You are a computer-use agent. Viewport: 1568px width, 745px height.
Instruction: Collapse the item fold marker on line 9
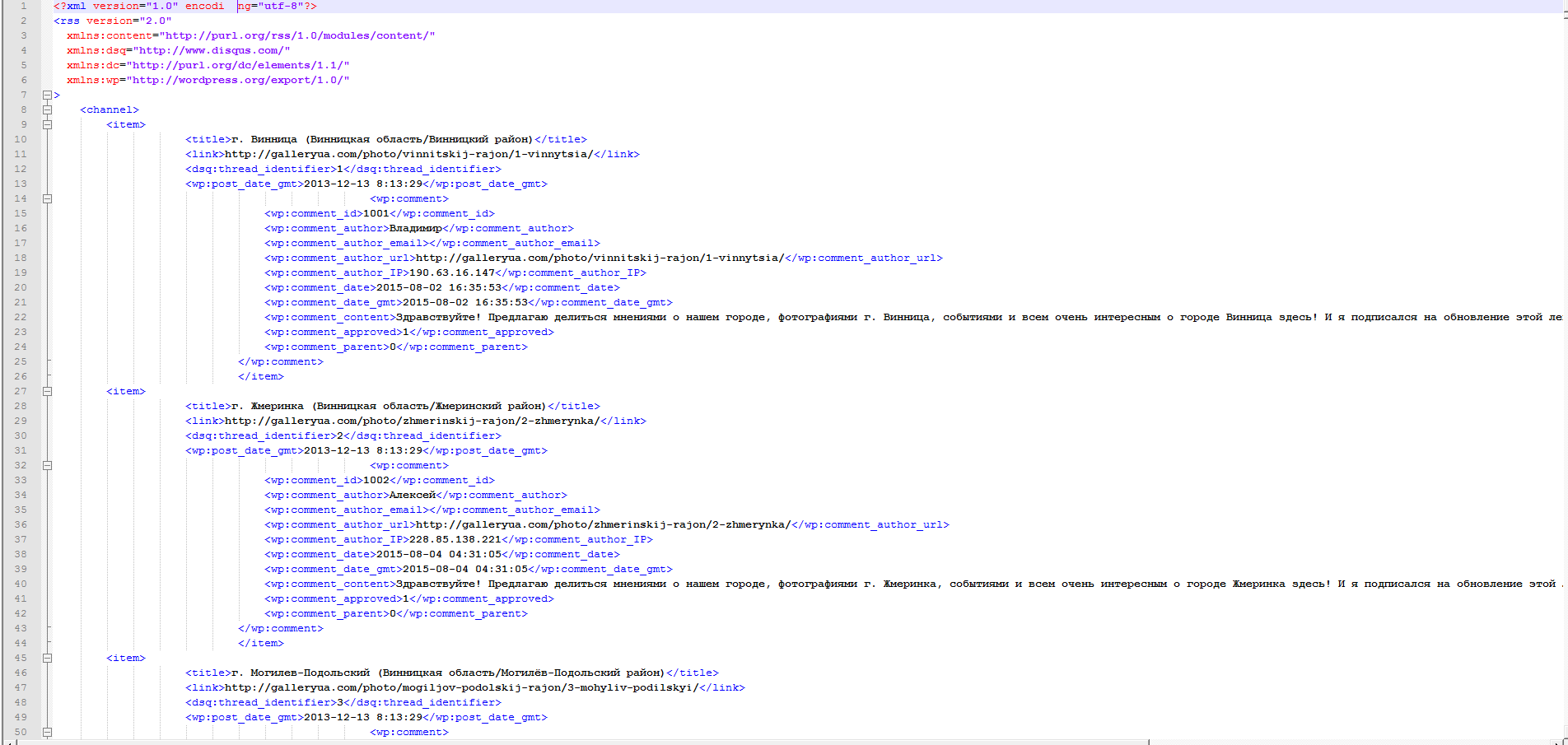click(x=47, y=124)
